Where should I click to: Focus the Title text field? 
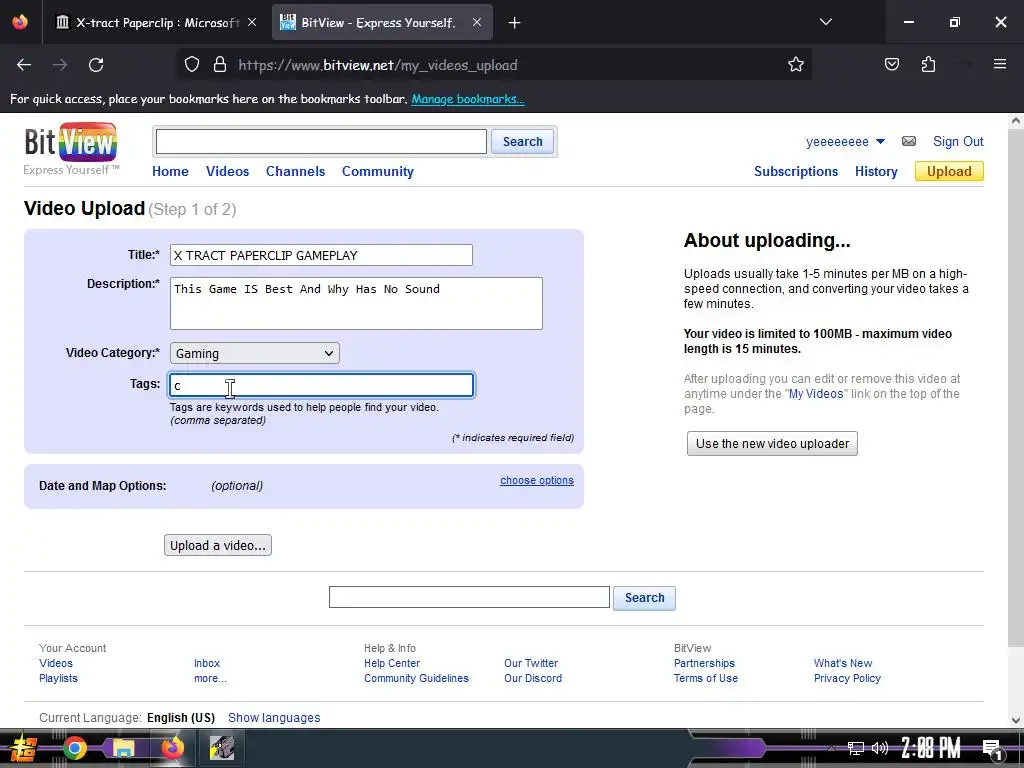click(321, 255)
